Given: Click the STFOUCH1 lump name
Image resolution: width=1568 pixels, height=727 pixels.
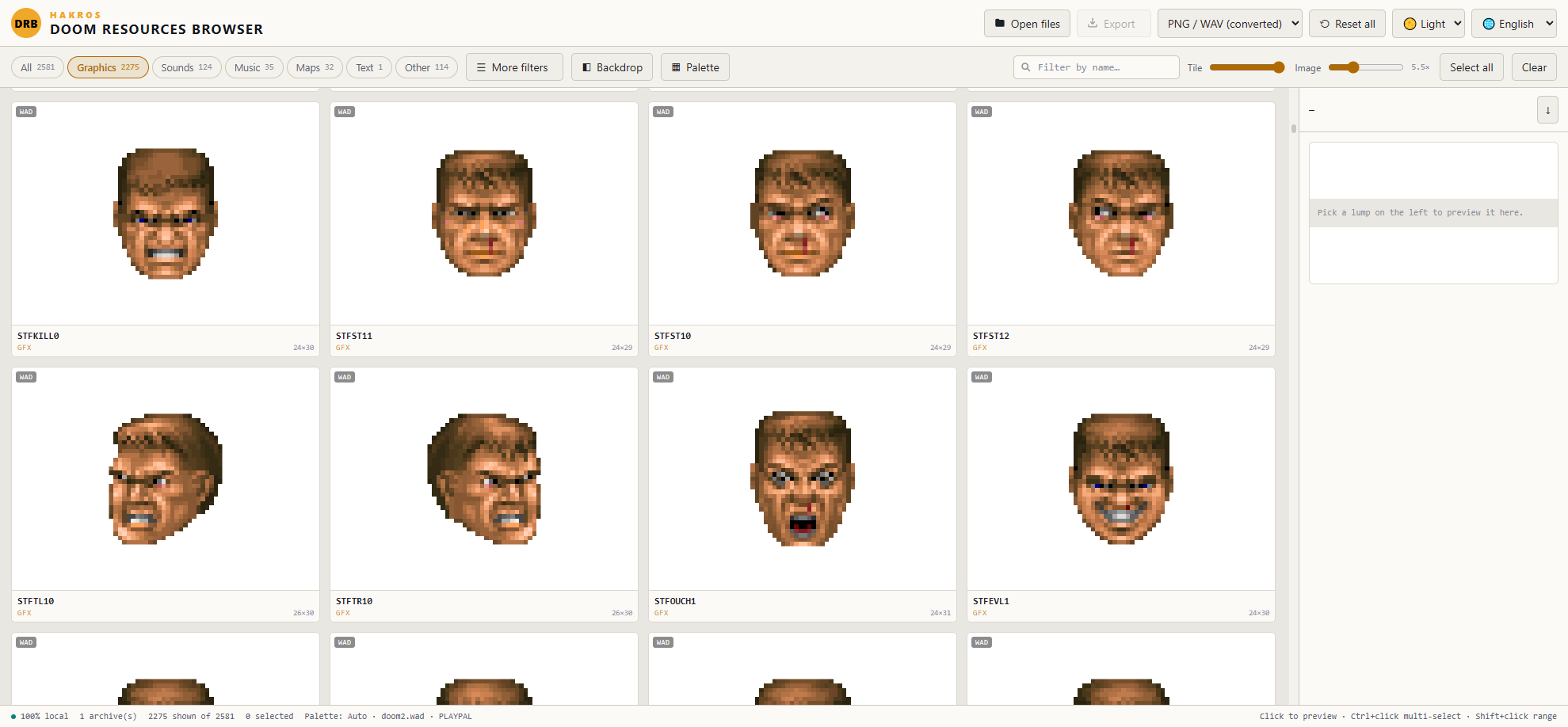Looking at the screenshot, I should [675, 601].
